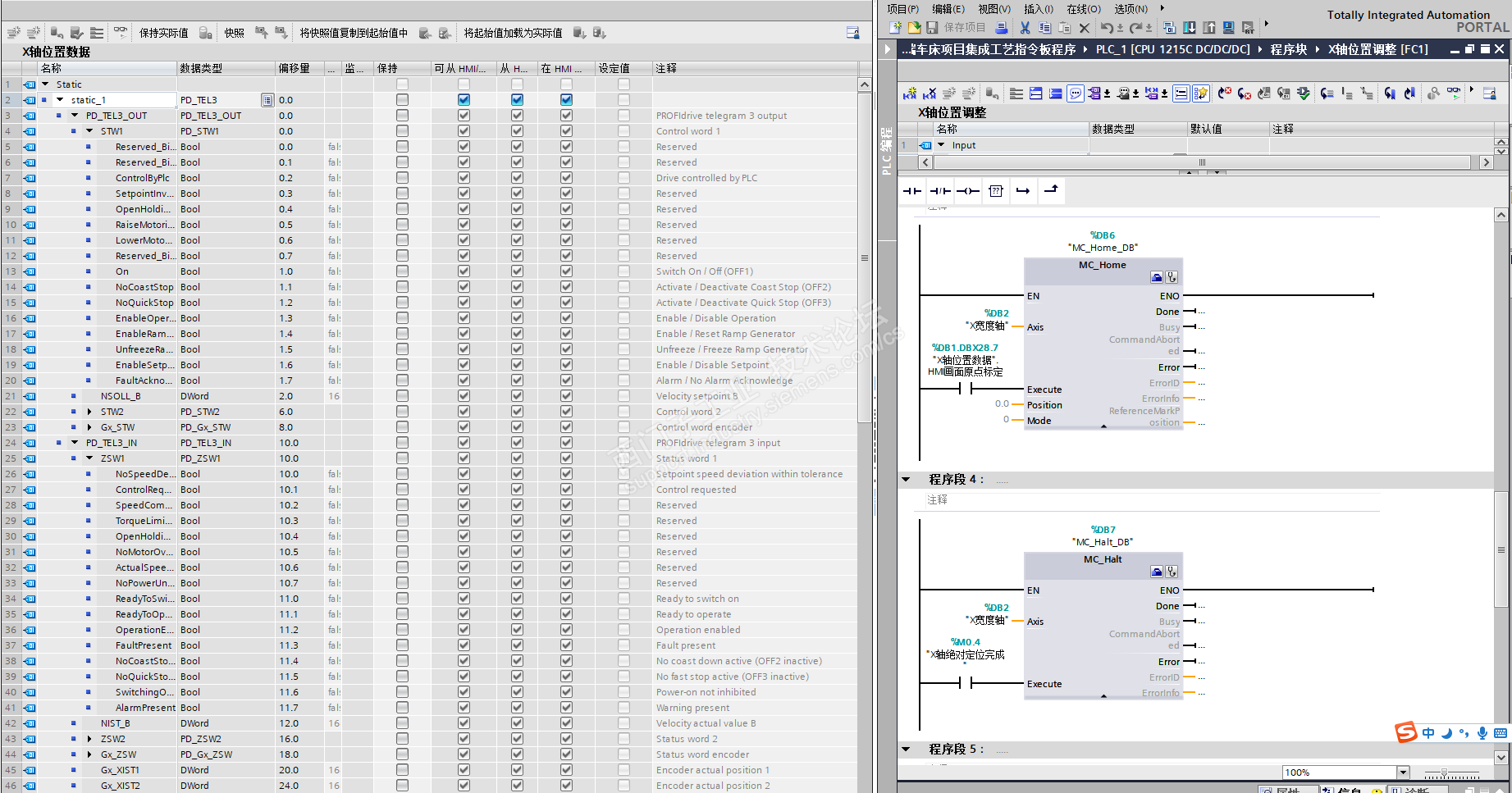Toggle visible in HMI checkbox for PD_TEL3_IN row
Screen dimensions: 1512x793
[x=566, y=443]
